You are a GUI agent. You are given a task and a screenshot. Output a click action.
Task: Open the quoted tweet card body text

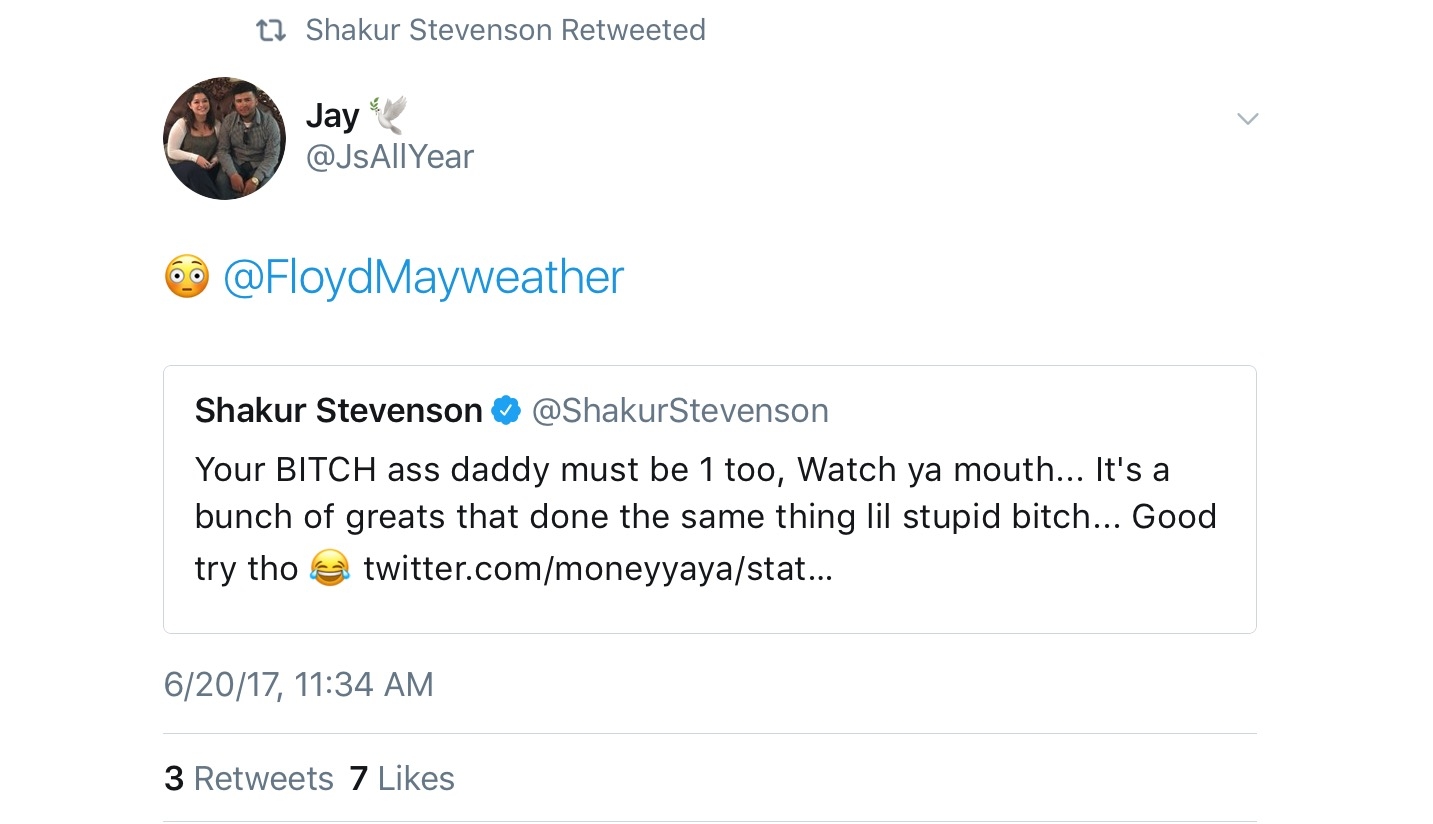pos(706,519)
